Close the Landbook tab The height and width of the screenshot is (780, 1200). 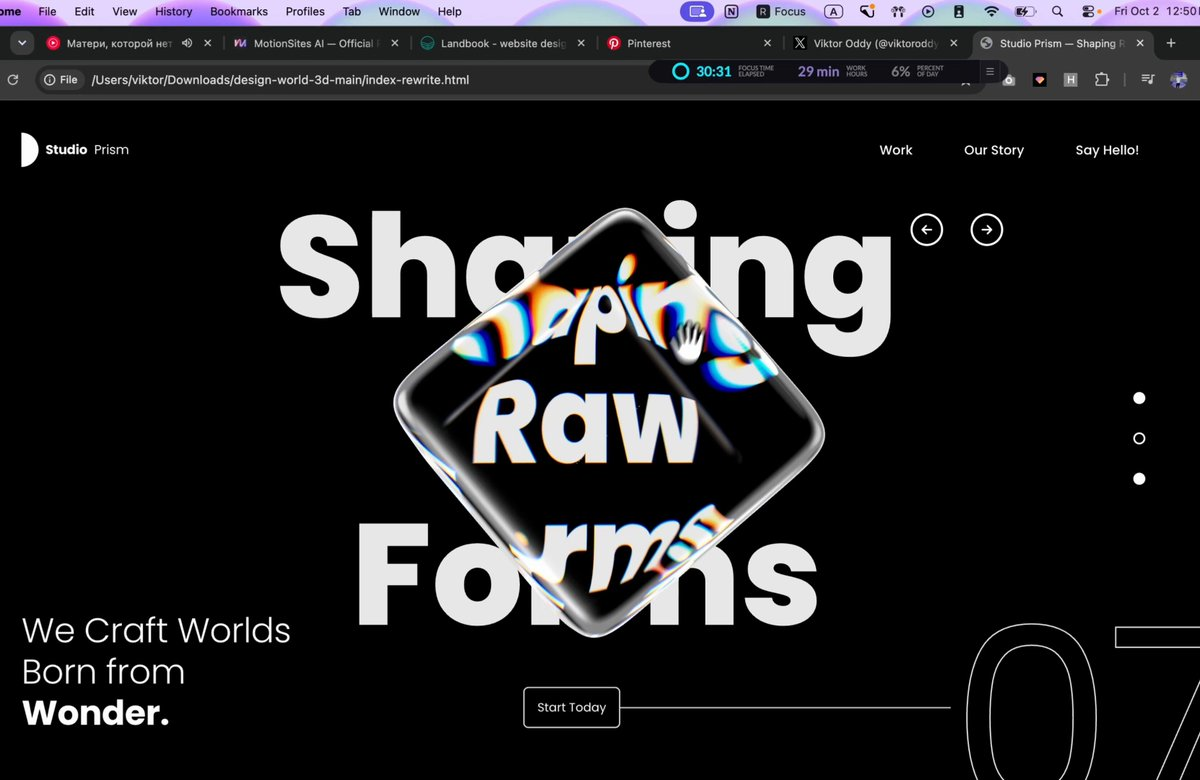tap(582, 43)
